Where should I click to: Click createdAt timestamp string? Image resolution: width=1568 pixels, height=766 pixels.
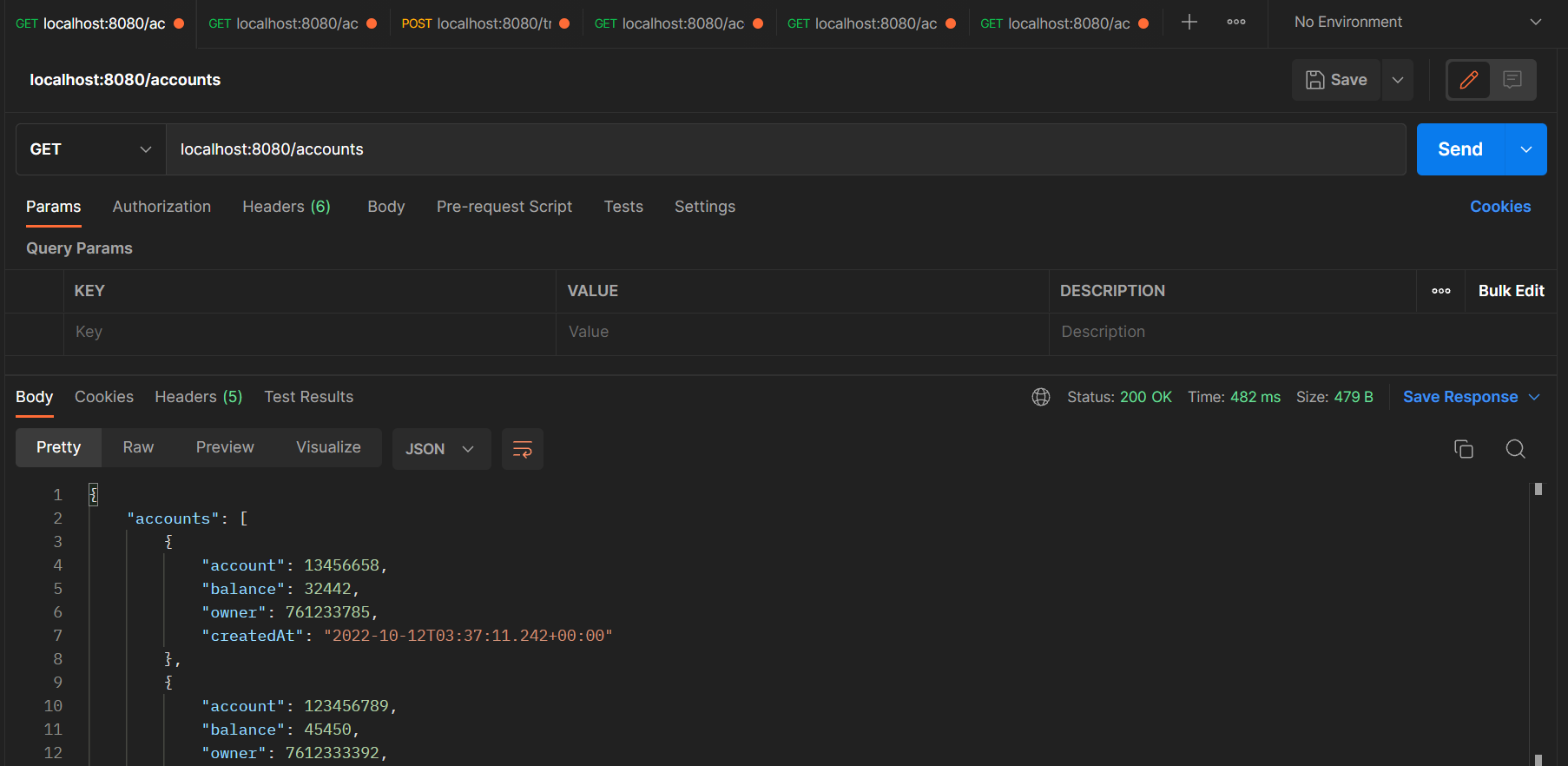(468, 636)
